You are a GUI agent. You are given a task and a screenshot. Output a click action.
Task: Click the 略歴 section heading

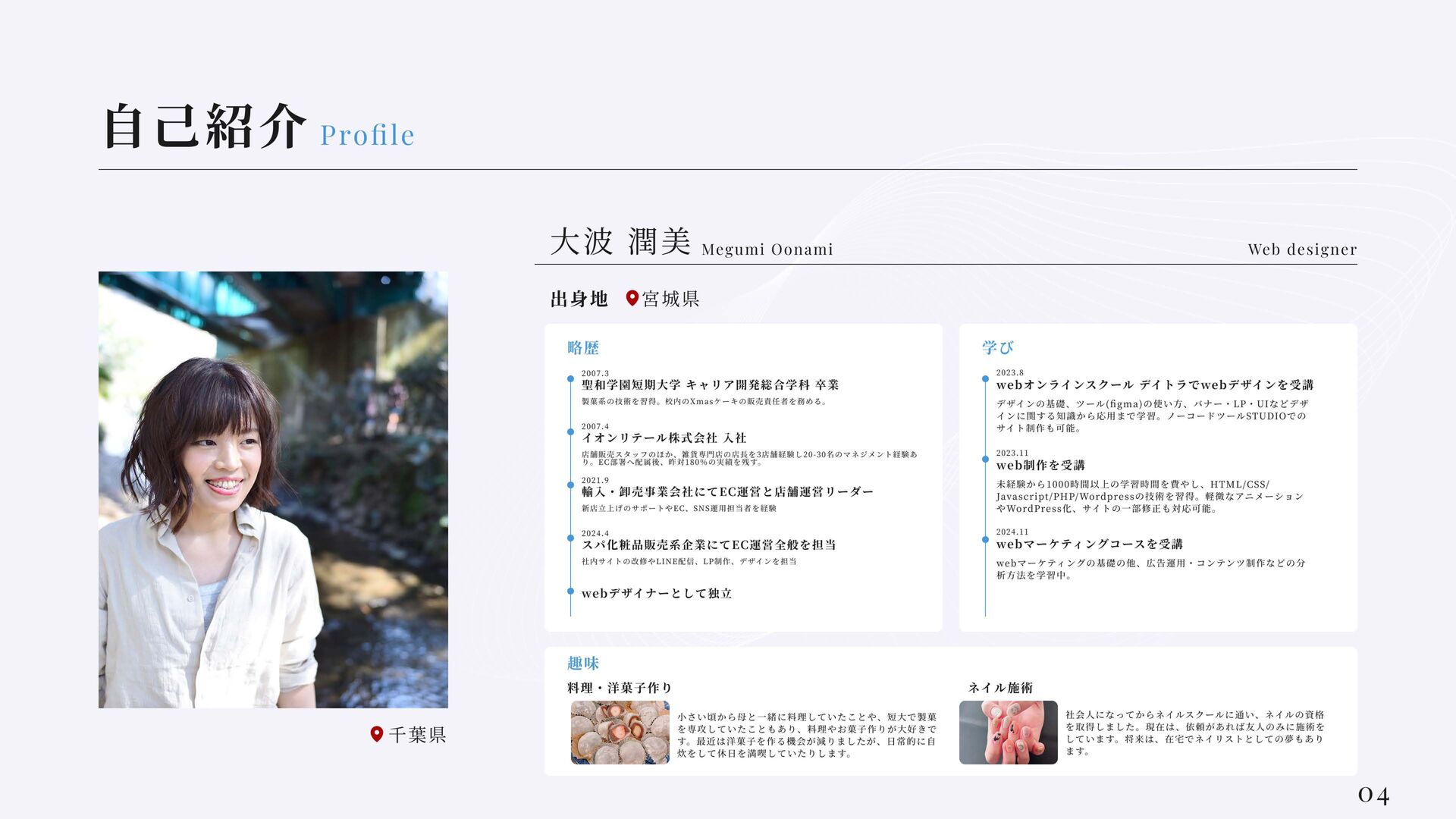click(583, 348)
